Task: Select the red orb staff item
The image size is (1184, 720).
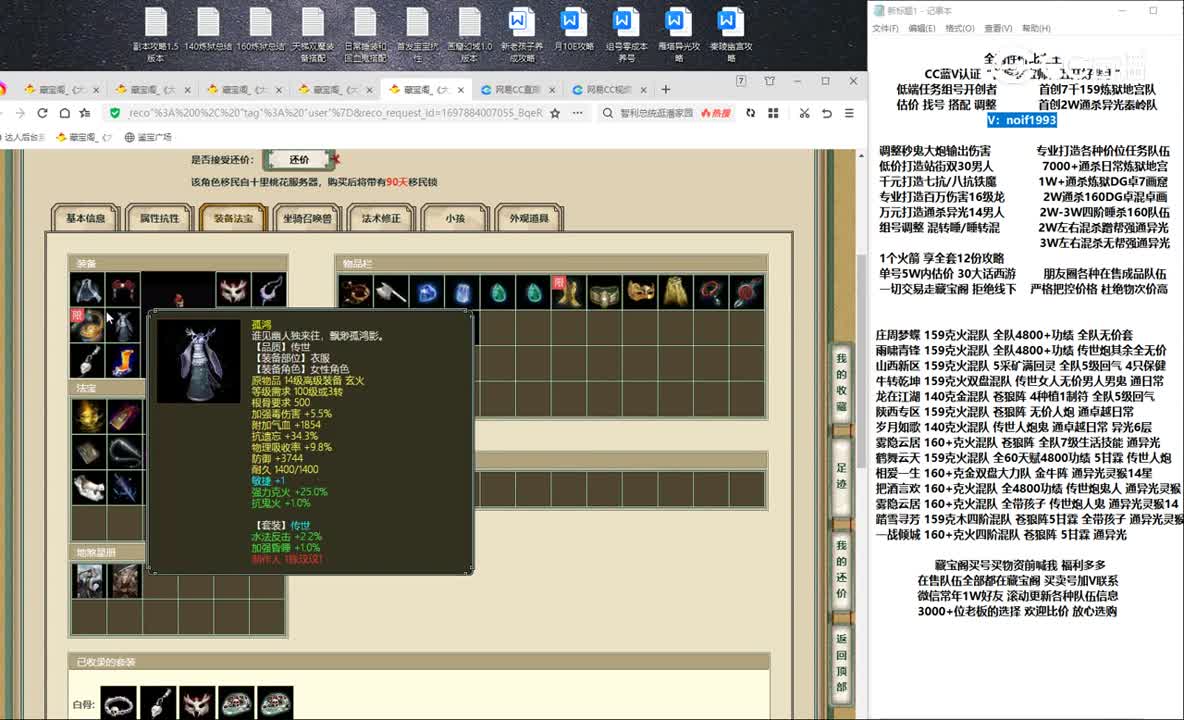Action: [747, 291]
